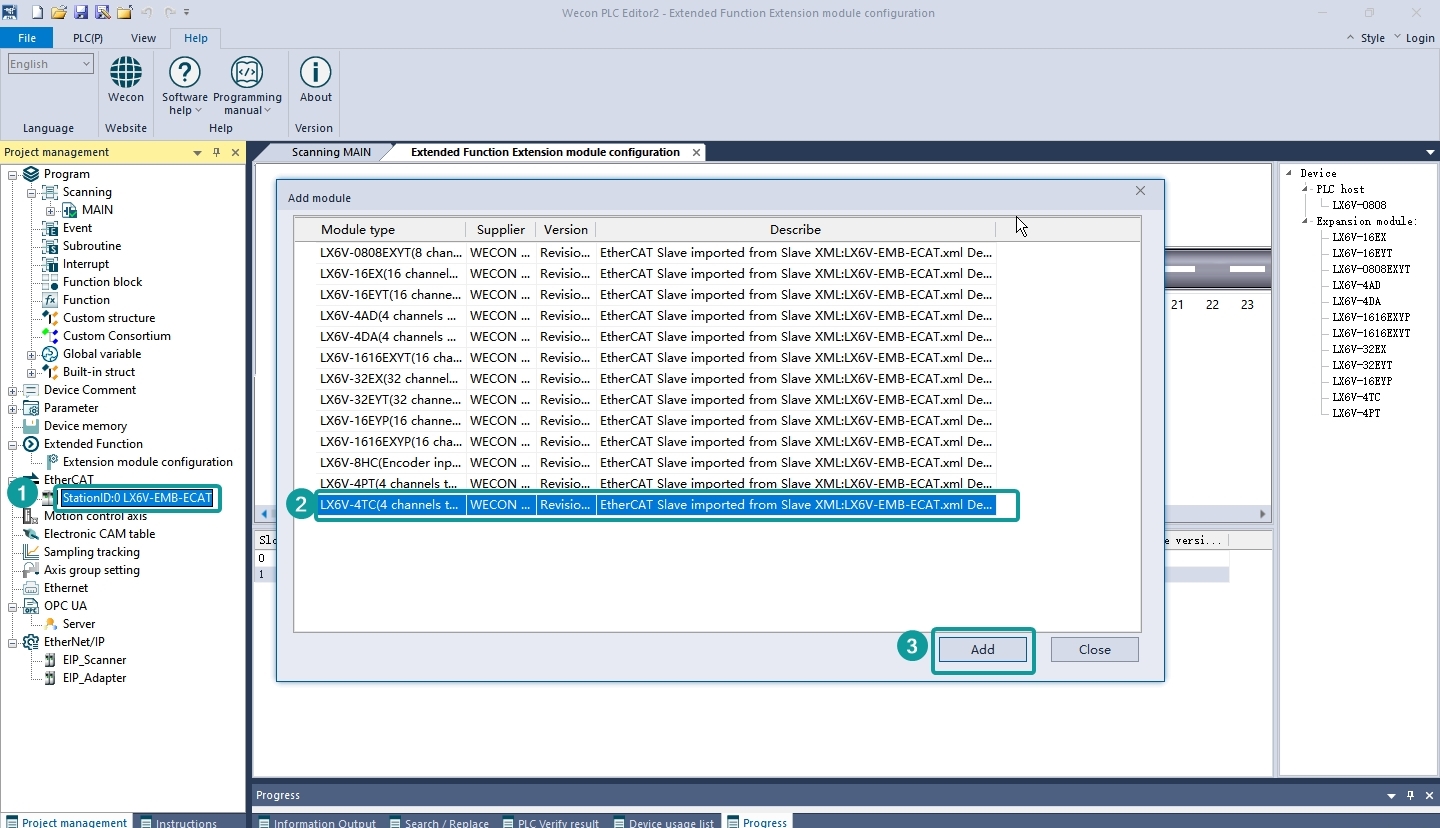The height and width of the screenshot is (828, 1440).
Task: Click the Add button in Add module dialog
Action: [983, 650]
